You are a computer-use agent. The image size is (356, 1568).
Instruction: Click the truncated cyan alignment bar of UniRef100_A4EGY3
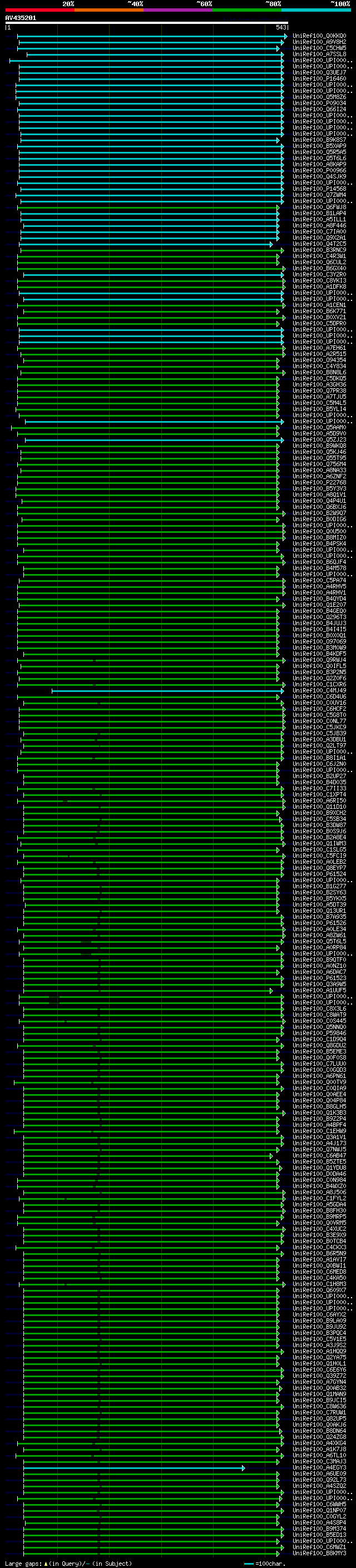(134, 1467)
